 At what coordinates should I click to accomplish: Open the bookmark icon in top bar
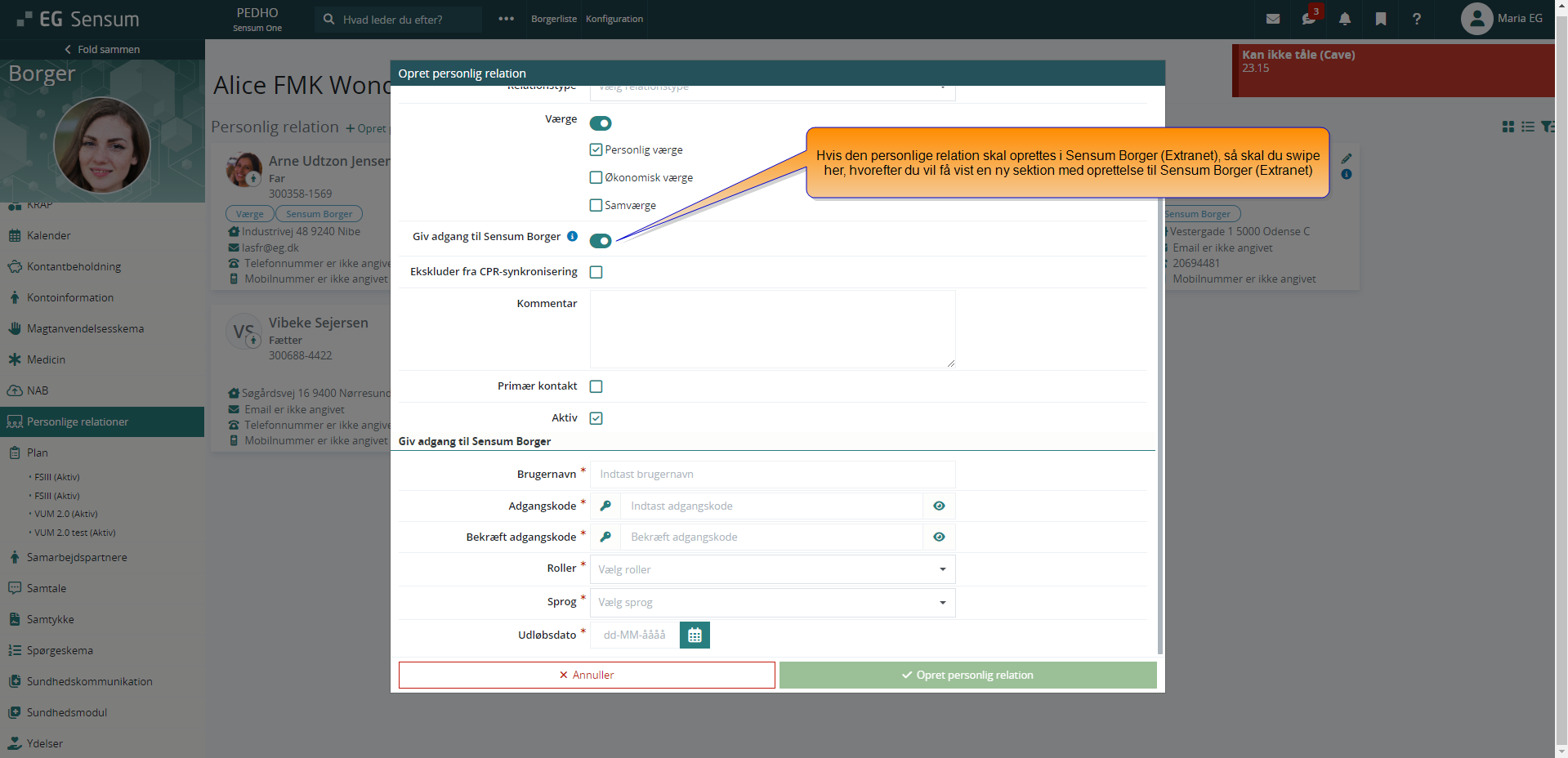(1380, 19)
